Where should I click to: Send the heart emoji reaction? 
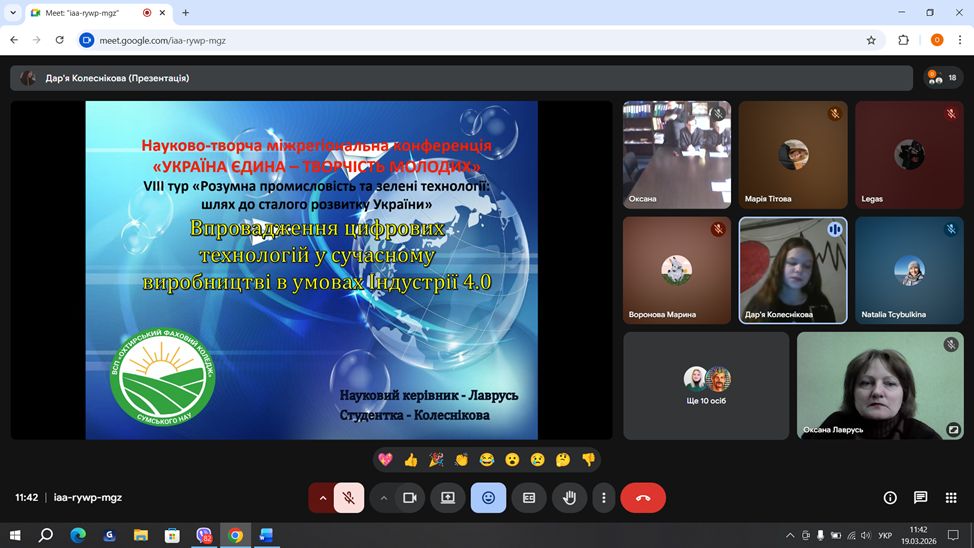(x=385, y=460)
